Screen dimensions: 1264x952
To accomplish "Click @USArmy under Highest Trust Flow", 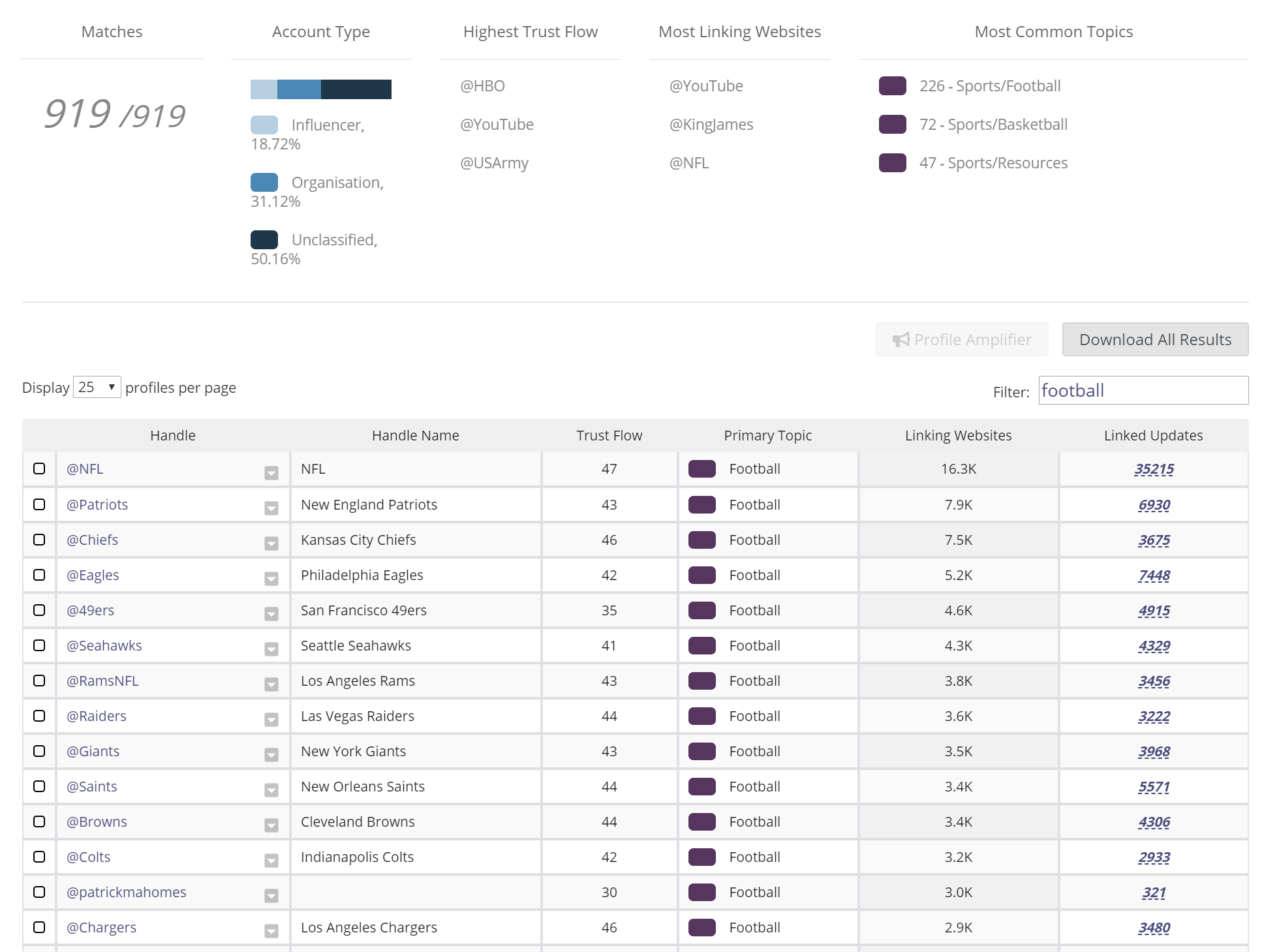I will click(x=494, y=162).
